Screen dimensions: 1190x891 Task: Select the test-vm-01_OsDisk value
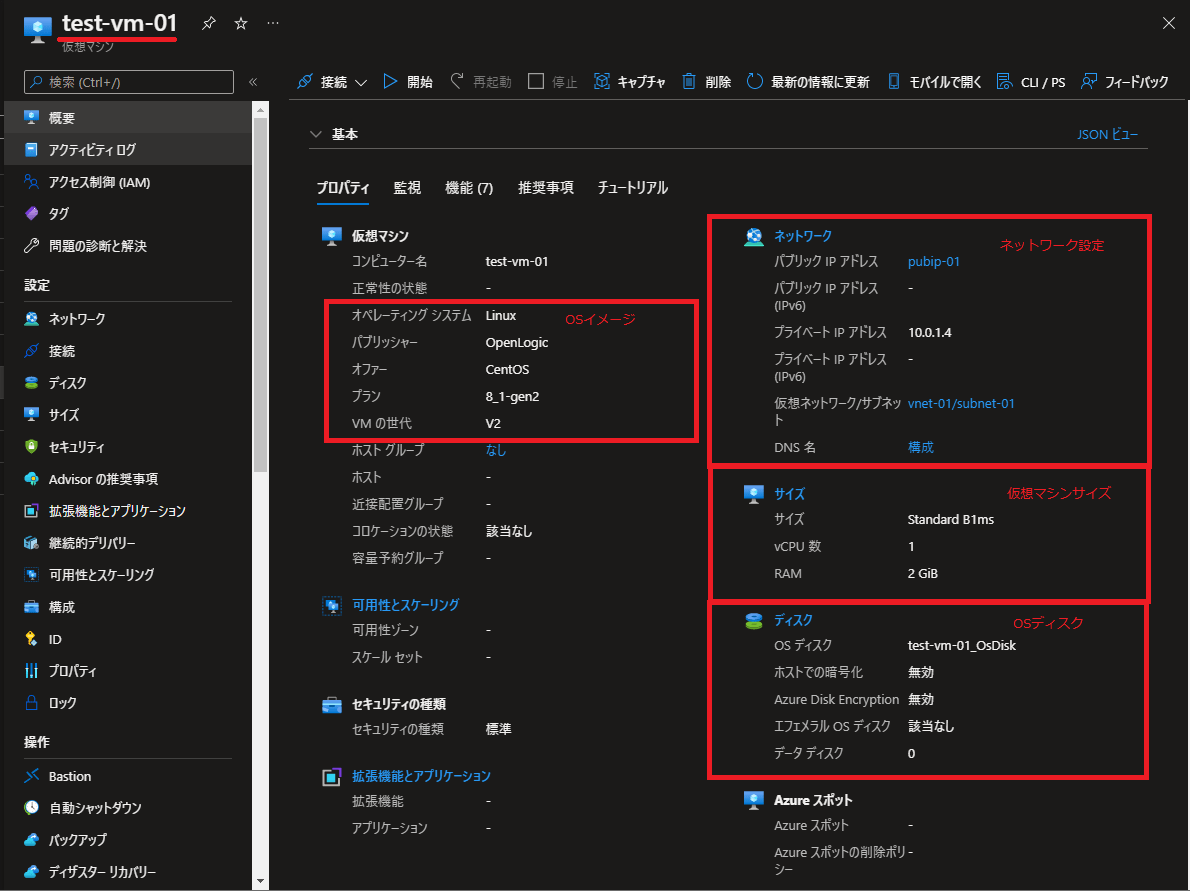click(962, 645)
